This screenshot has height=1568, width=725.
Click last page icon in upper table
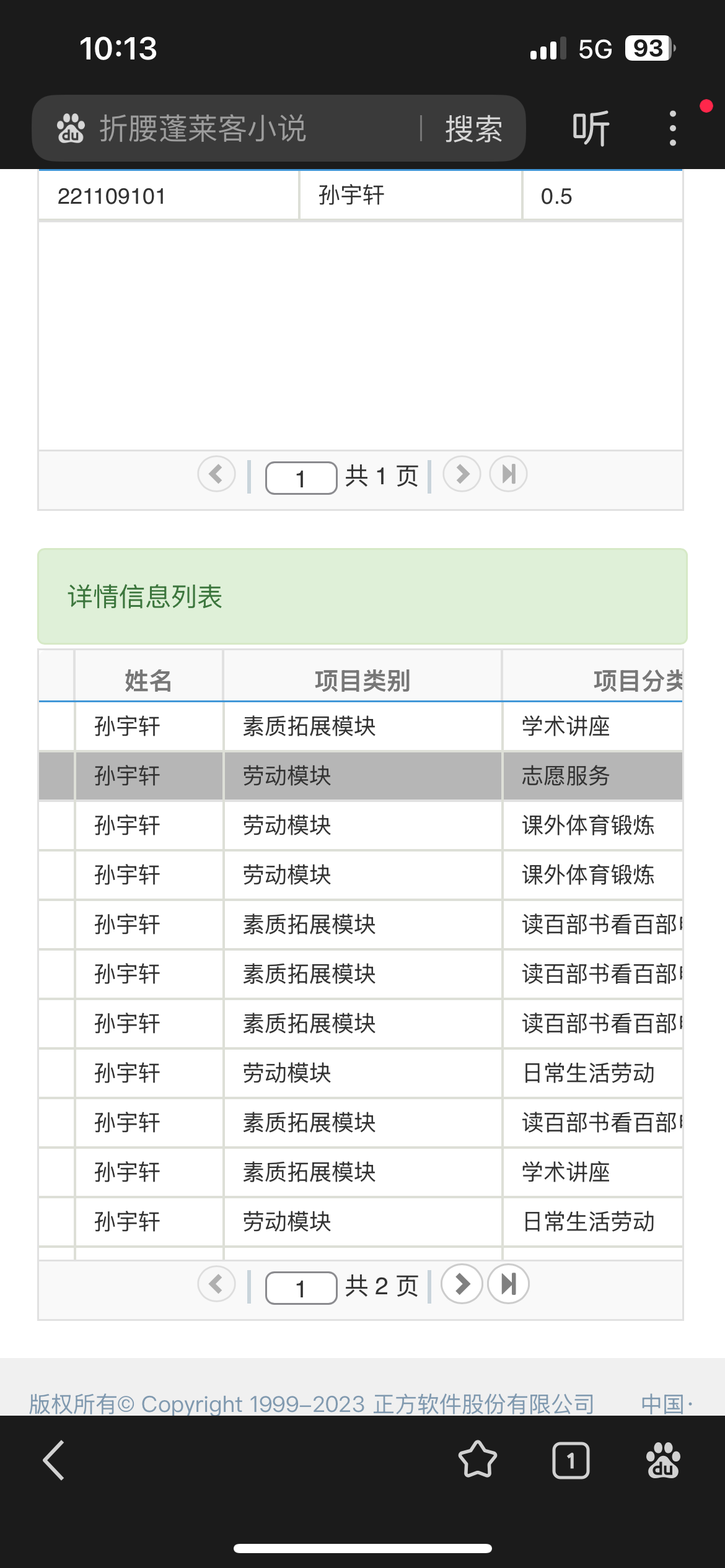(508, 474)
